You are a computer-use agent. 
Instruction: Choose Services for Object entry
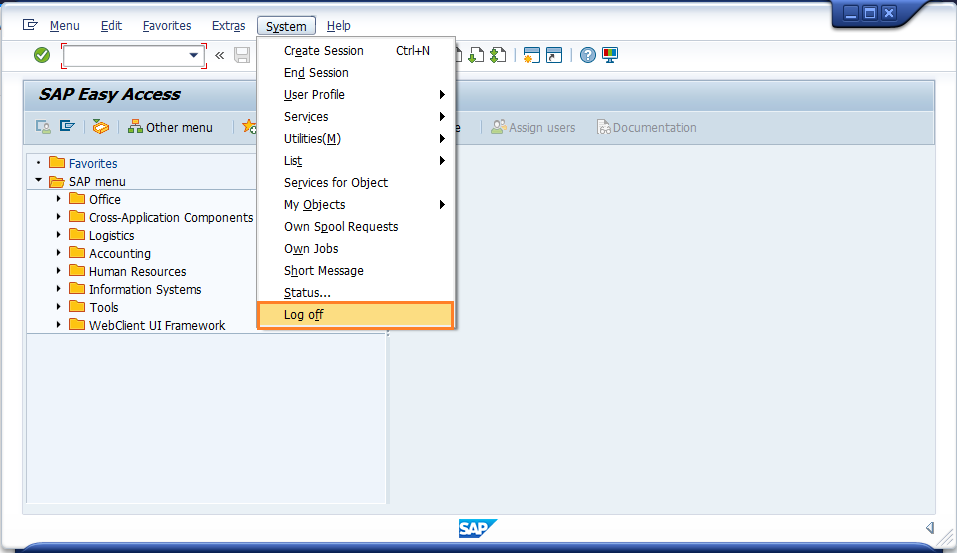pos(356,183)
